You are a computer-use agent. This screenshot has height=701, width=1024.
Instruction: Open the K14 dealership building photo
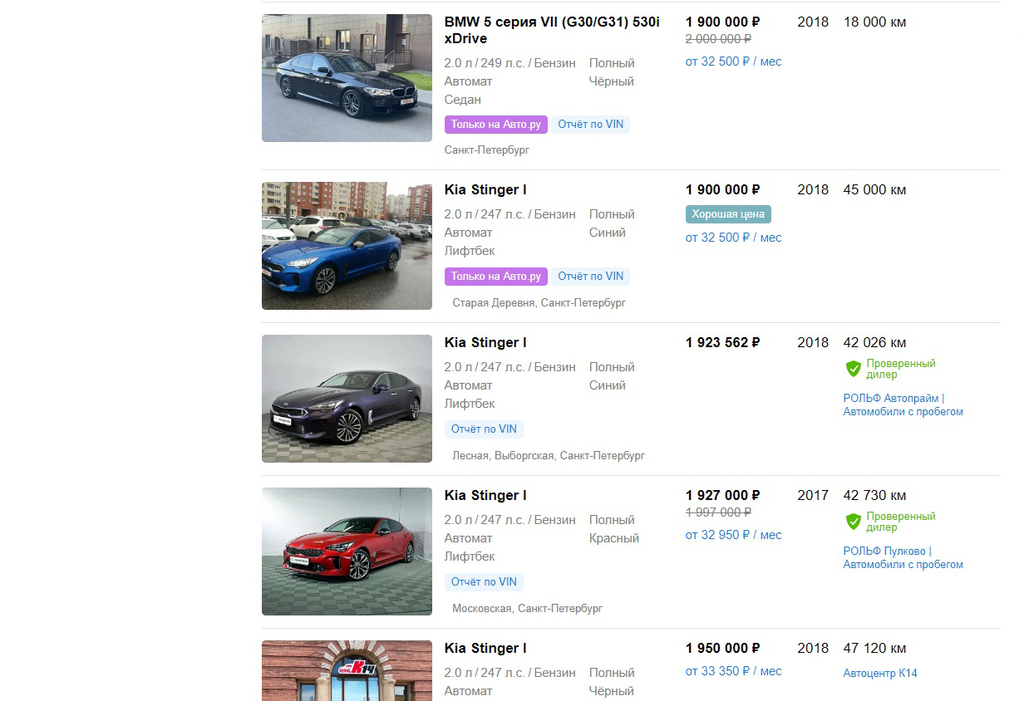pyautogui.click(x=347, y=671)
